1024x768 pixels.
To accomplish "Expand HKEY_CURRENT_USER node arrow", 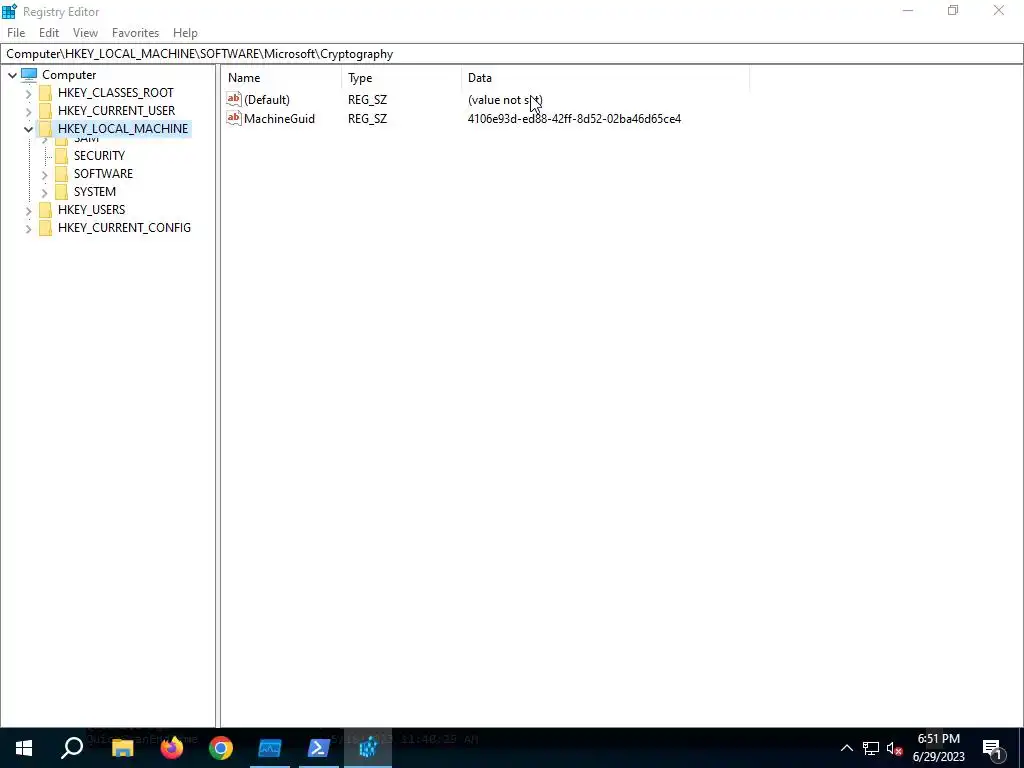I will 28,111.
